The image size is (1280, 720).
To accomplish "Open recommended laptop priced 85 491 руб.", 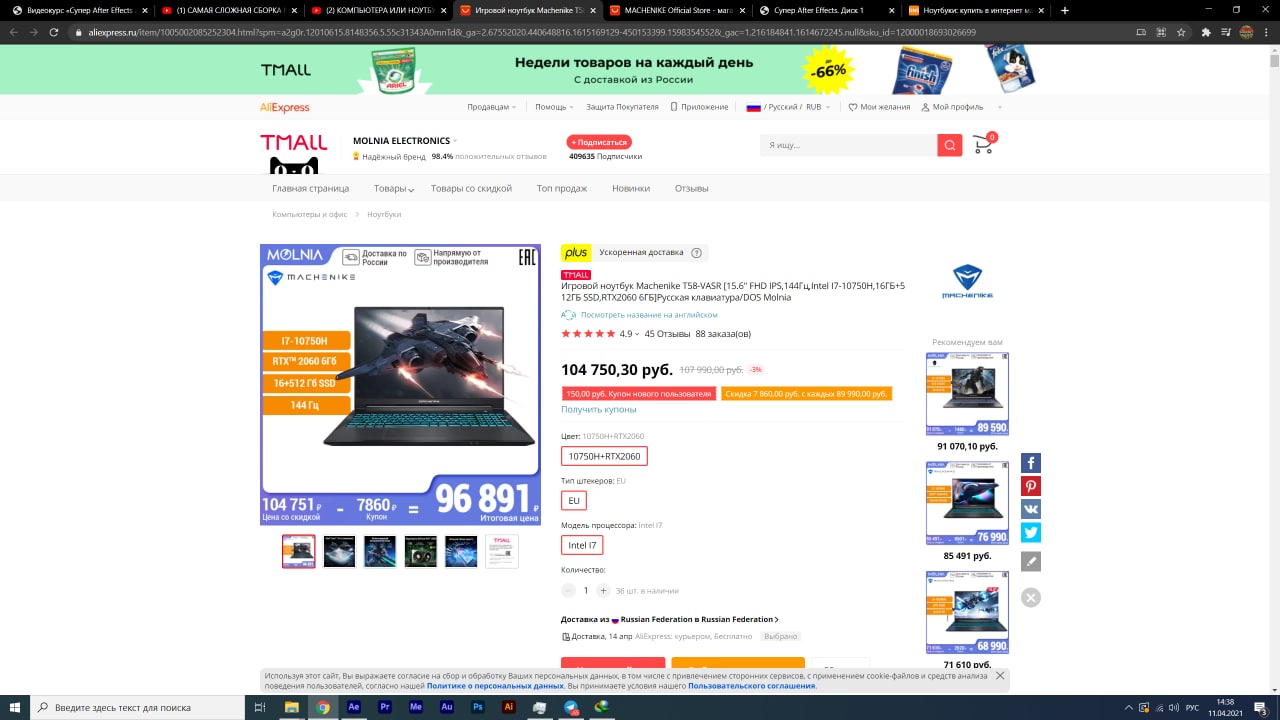I will click(967, 503).
